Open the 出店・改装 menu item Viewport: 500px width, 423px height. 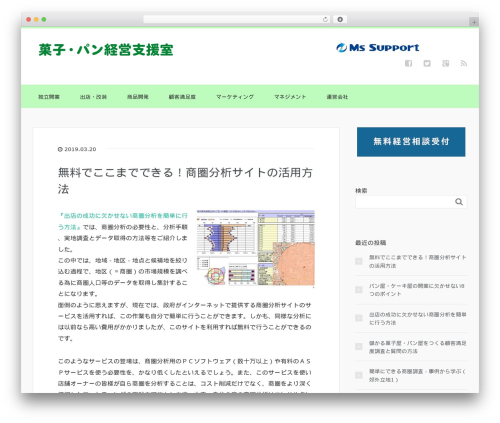pos(93,97)
